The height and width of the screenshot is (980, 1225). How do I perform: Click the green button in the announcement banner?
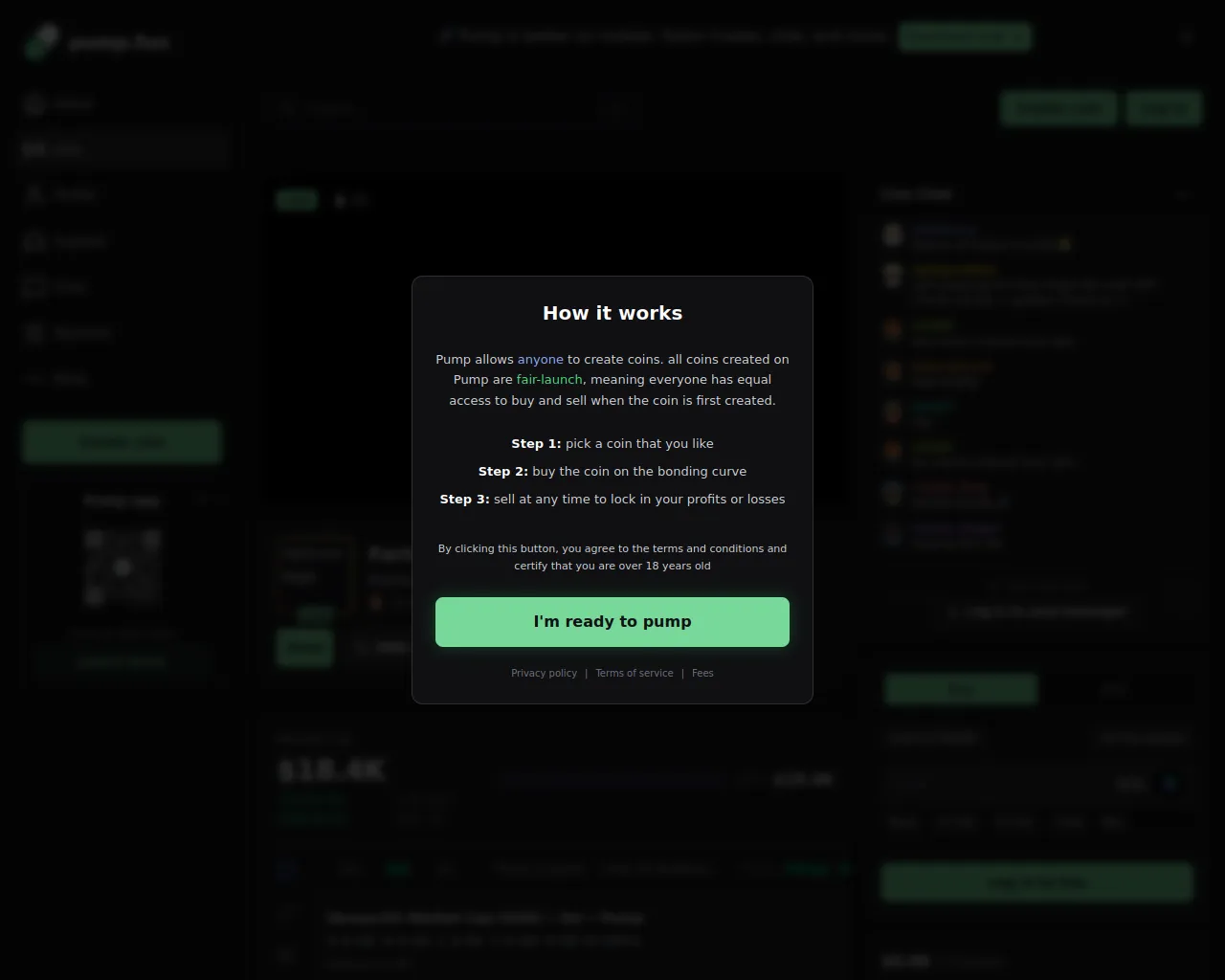point(965,37)
